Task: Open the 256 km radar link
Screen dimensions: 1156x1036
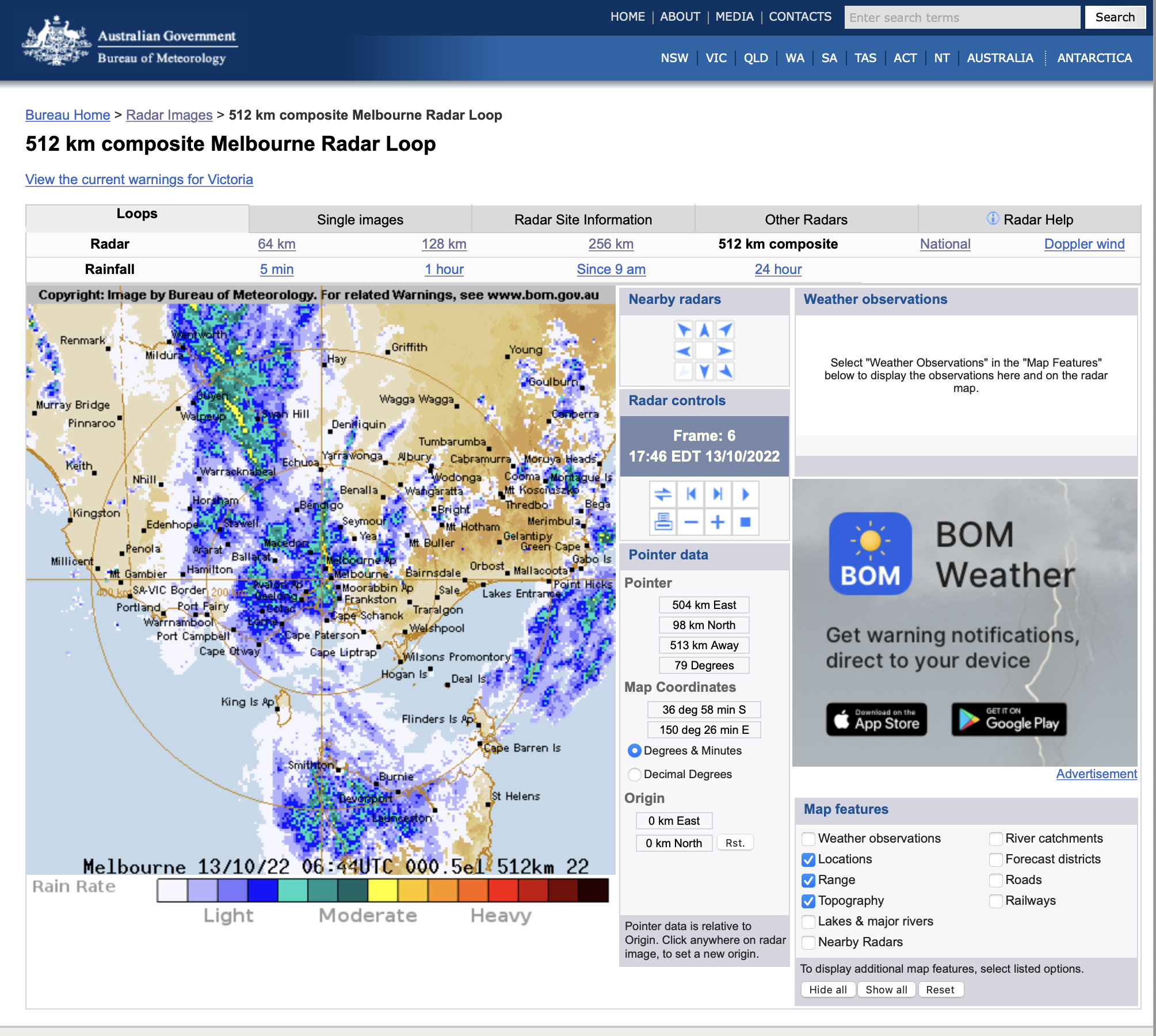Action: (x=611, y=244)
